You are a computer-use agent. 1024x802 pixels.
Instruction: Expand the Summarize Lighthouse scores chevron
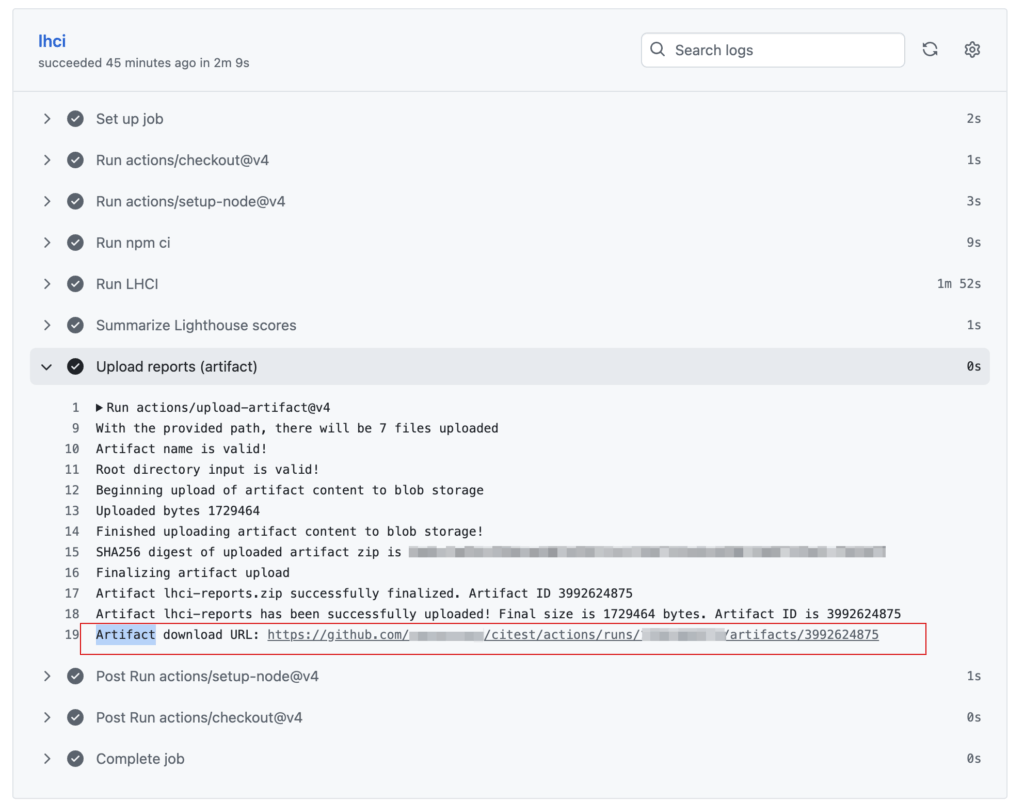click(x=47, y=325)
